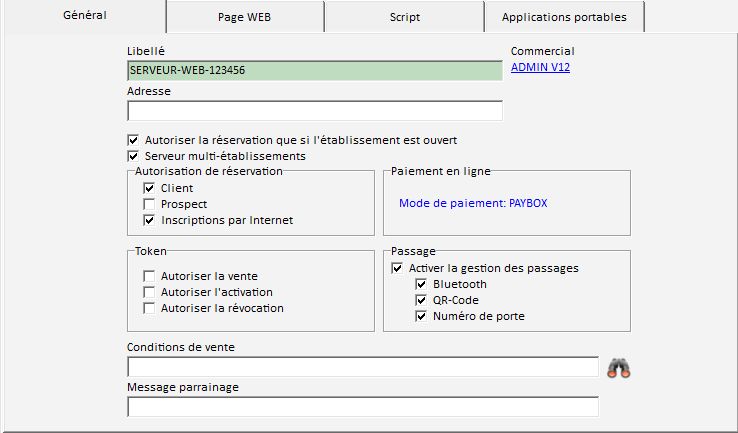Switch to the Général tab

tap(85, 15)
